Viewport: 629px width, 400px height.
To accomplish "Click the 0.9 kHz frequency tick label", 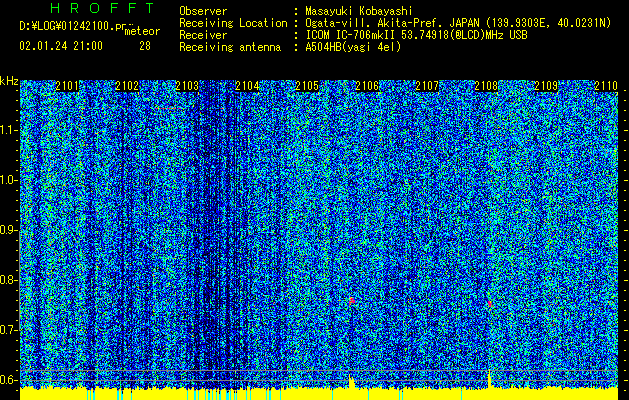I will click(x=8, y=230).
